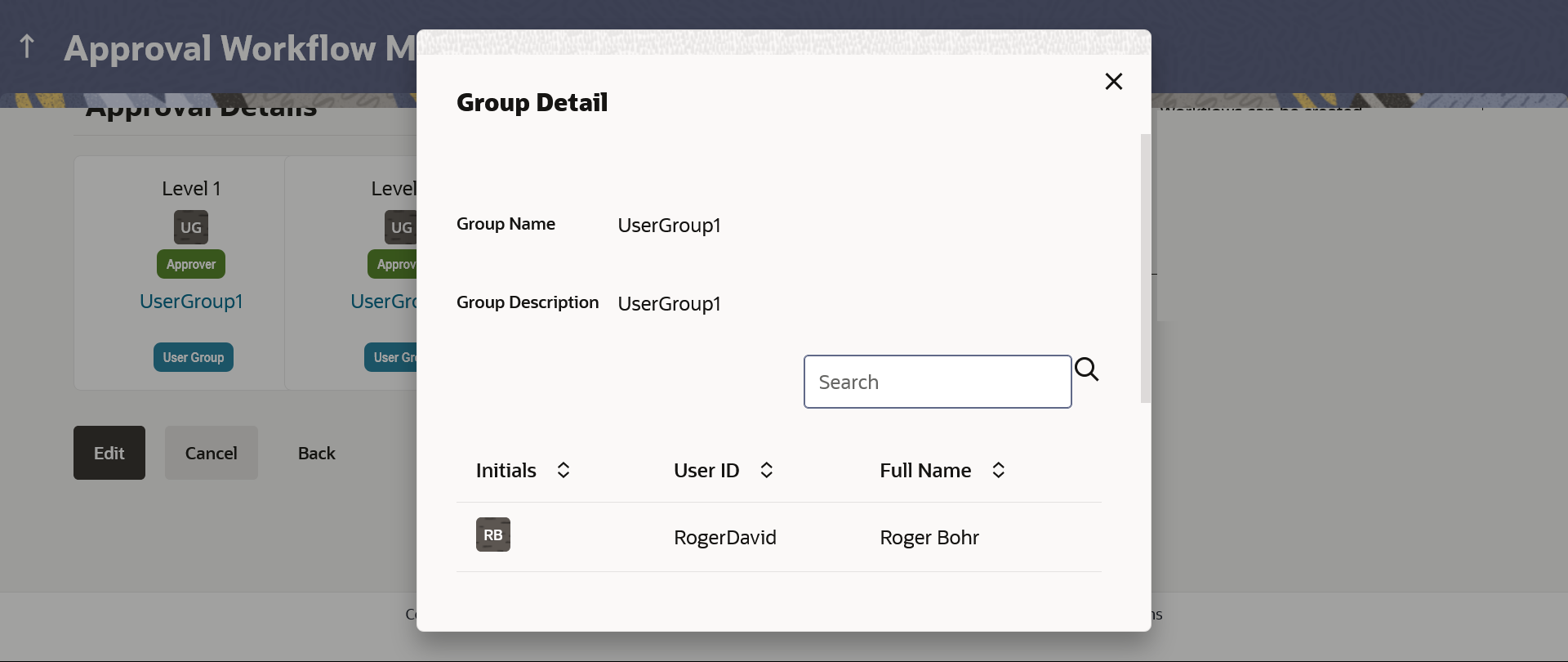Click the dialog vertical scrollbar
This screenshot has width=1568, height=662.
click(1145, 269)
